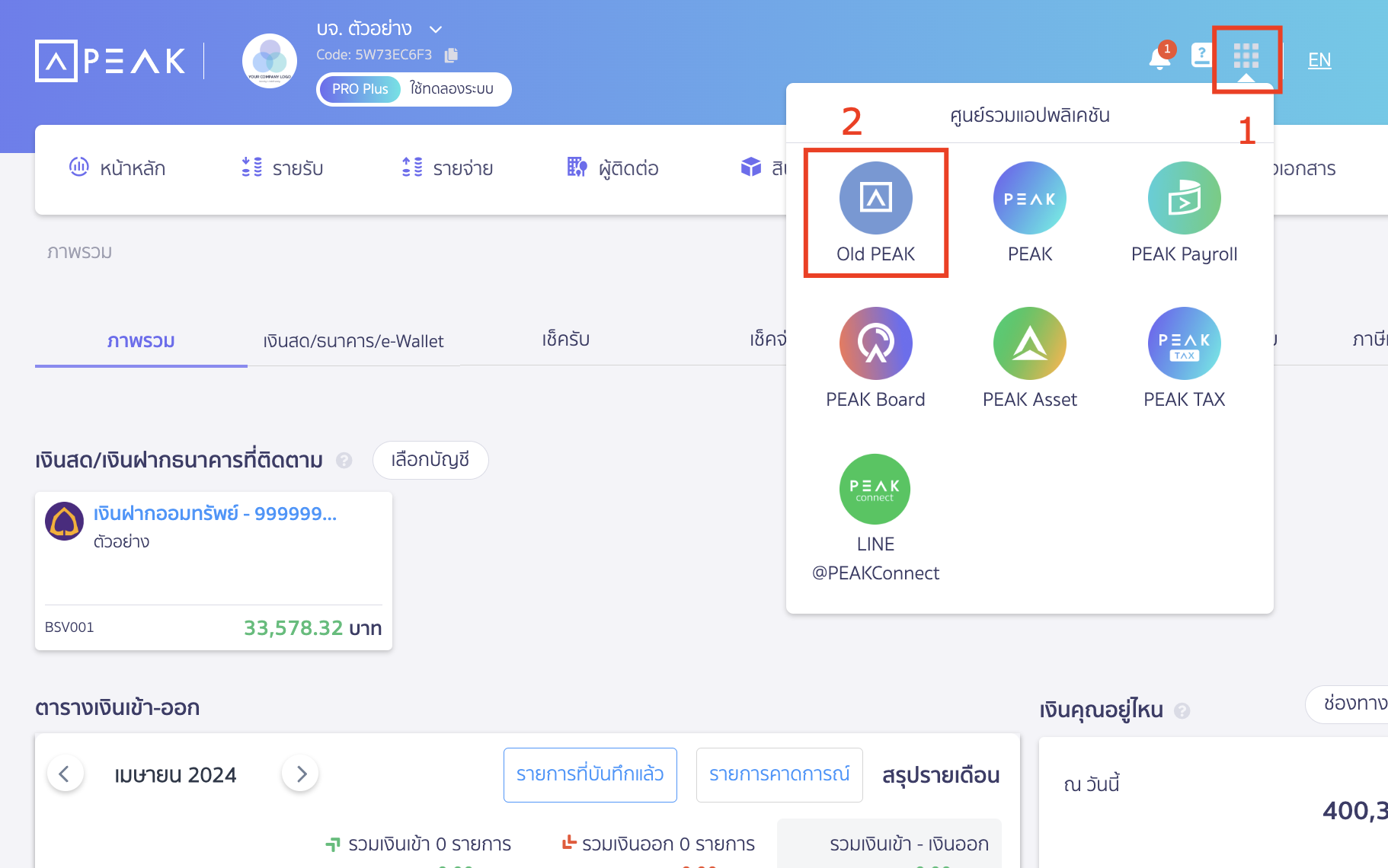Open the รายจ่าย expense menu

448,168
